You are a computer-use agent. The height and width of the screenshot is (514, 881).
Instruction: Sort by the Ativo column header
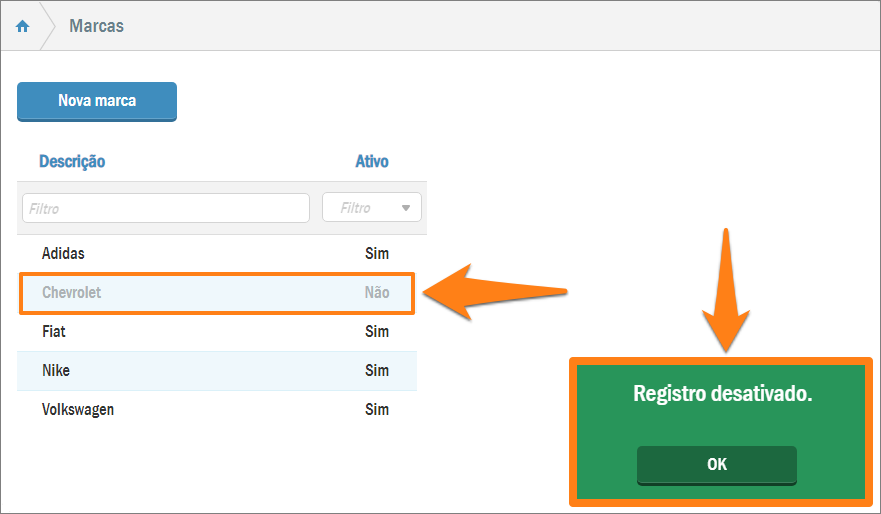[372, 161]
